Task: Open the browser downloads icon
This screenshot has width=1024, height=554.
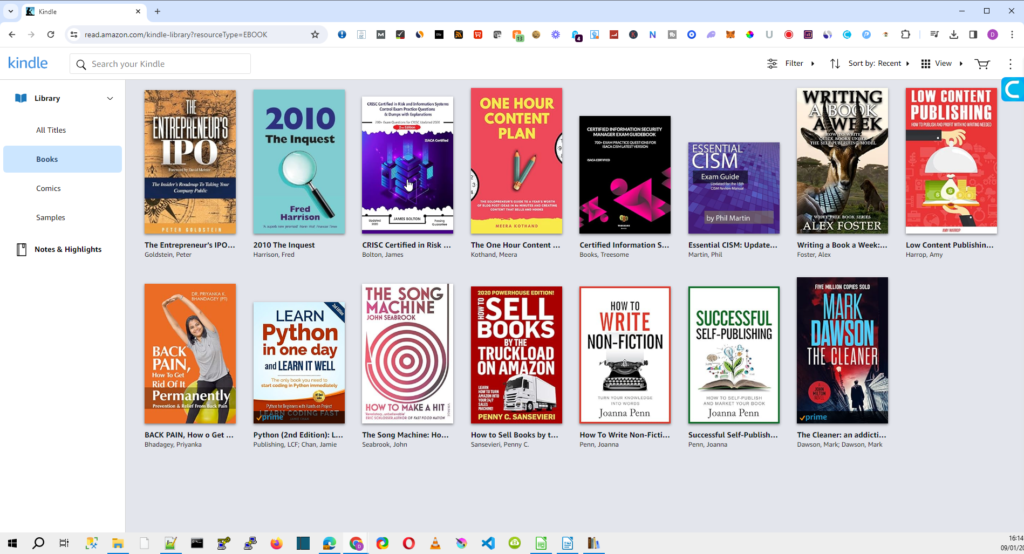Action: [953, 35]
